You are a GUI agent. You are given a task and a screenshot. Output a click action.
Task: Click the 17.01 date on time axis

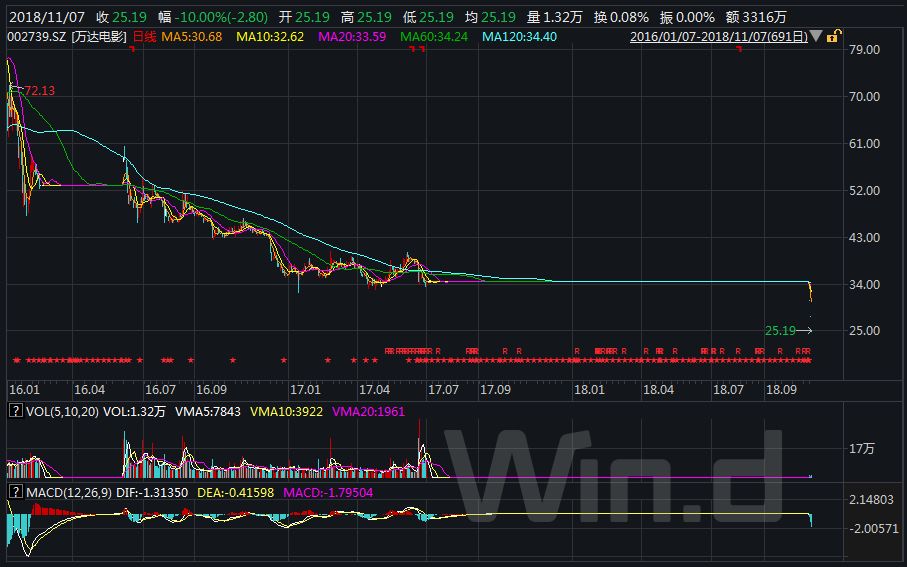(305, 388)
